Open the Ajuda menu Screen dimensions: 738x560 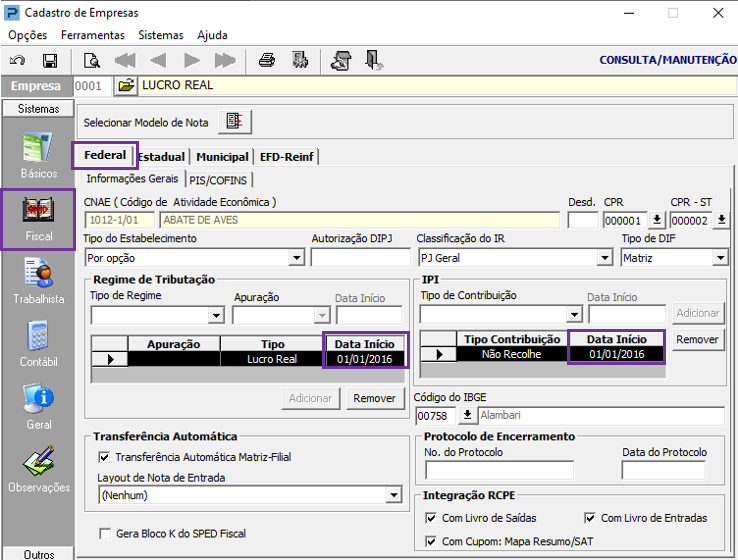point(212,35)
